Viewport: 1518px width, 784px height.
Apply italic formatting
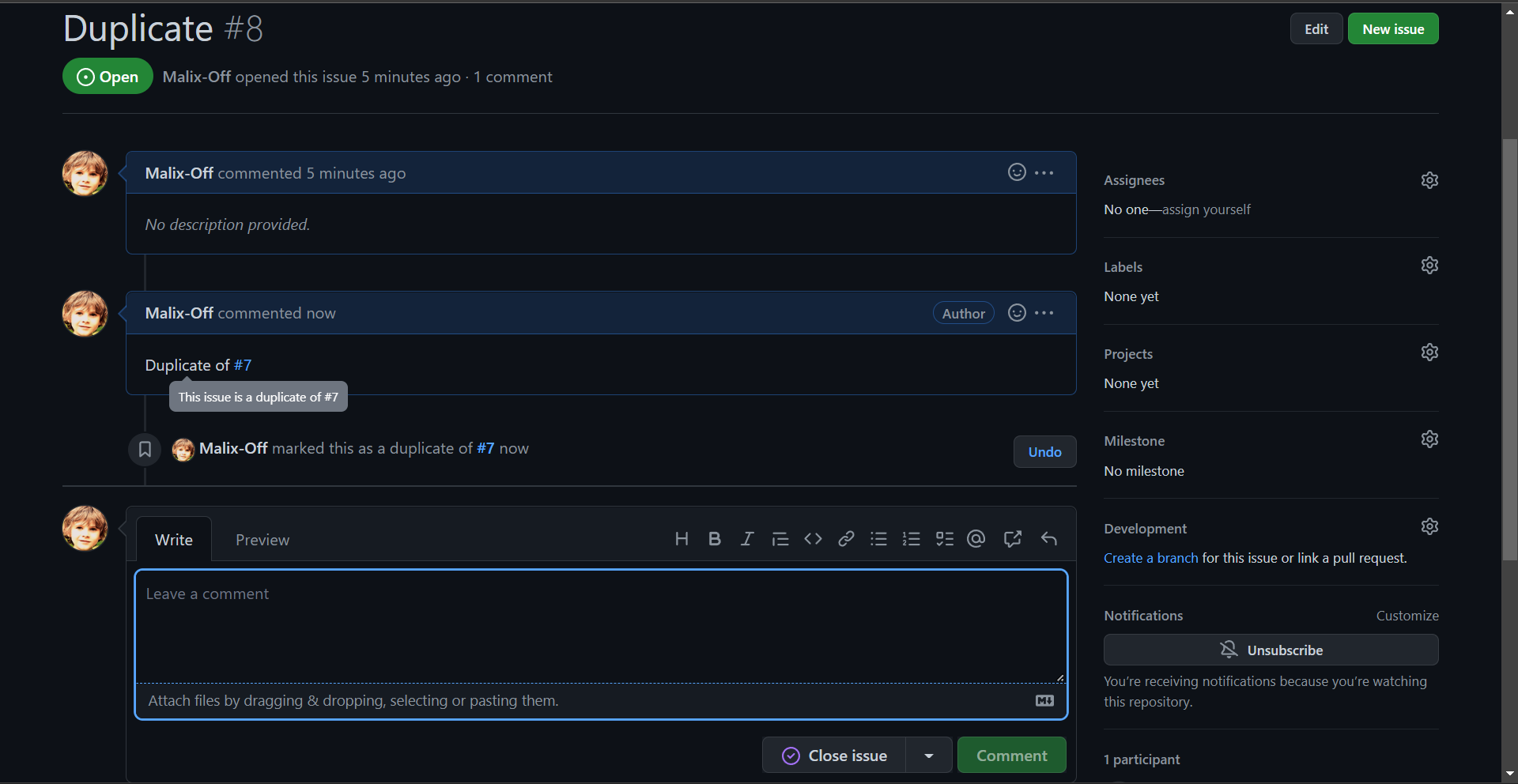[x=747, y=538]
